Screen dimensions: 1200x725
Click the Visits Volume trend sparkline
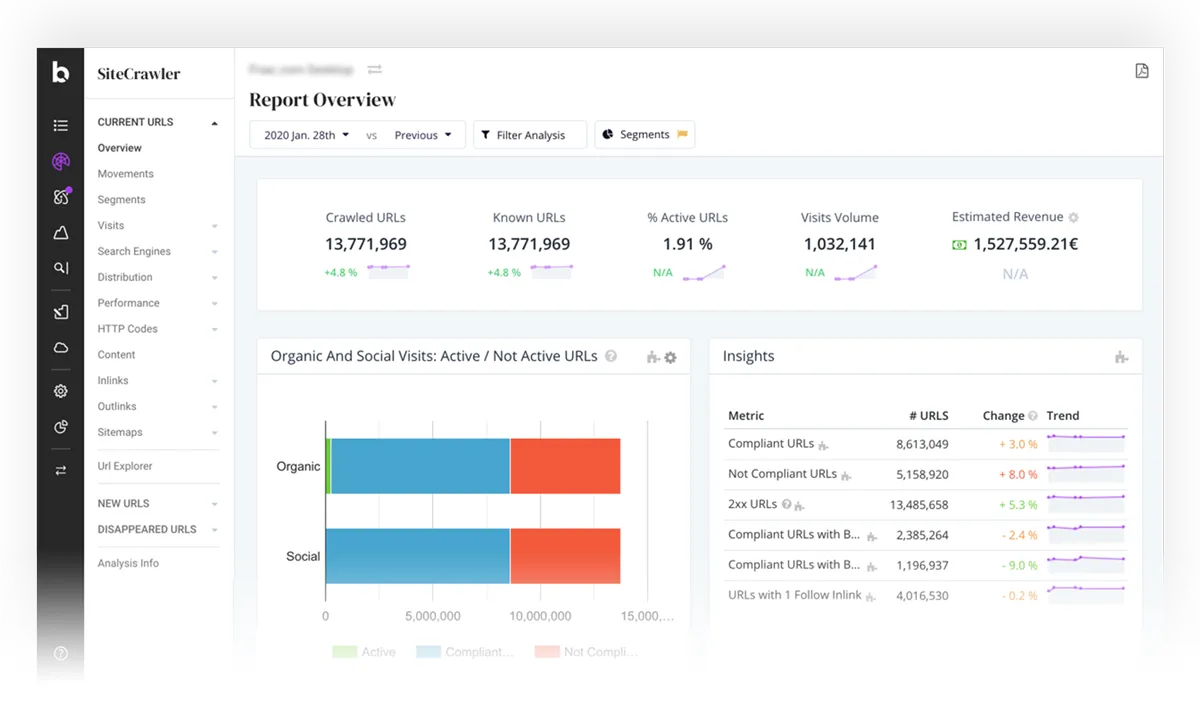click(858, 272)
